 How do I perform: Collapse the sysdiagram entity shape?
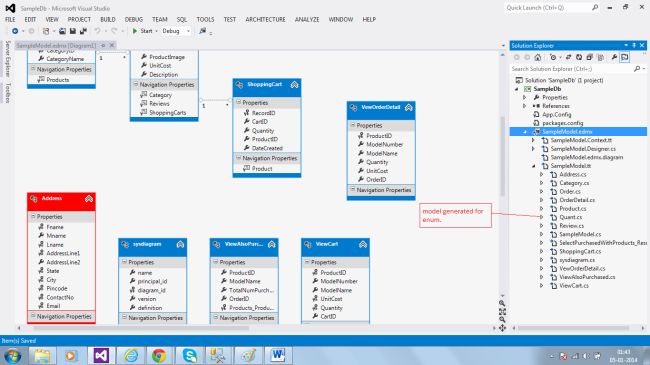tap(180, 244)
